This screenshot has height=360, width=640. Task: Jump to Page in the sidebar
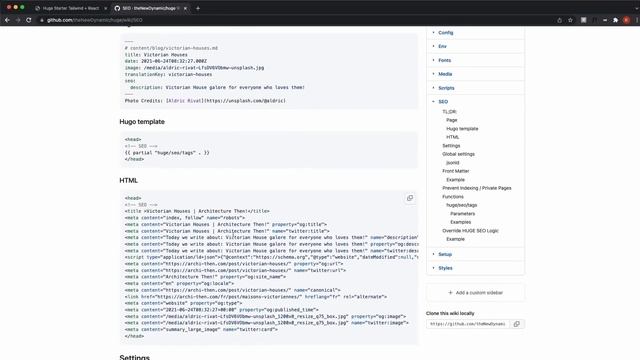click(451, 120)
